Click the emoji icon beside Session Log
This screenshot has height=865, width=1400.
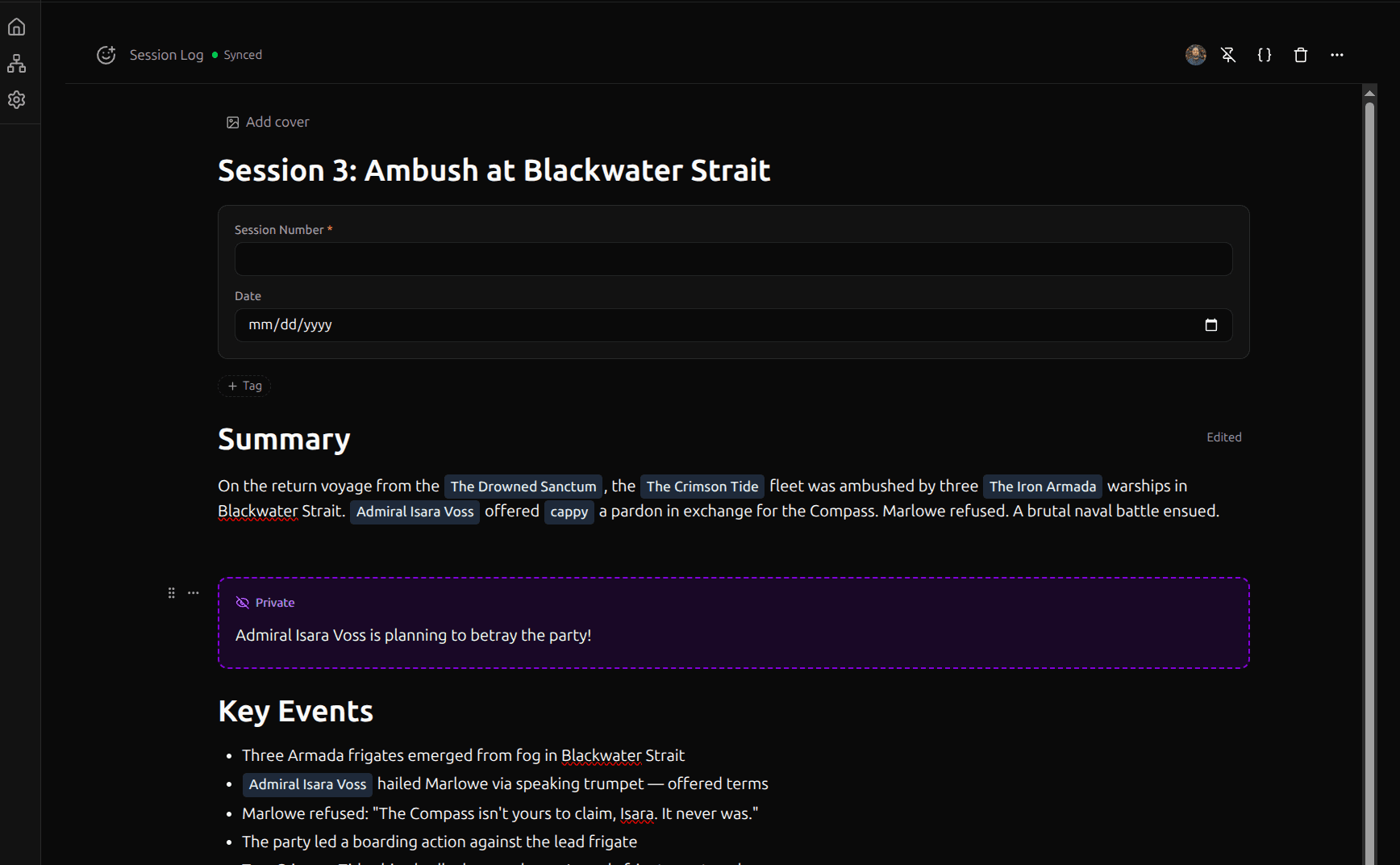(106, 55)
